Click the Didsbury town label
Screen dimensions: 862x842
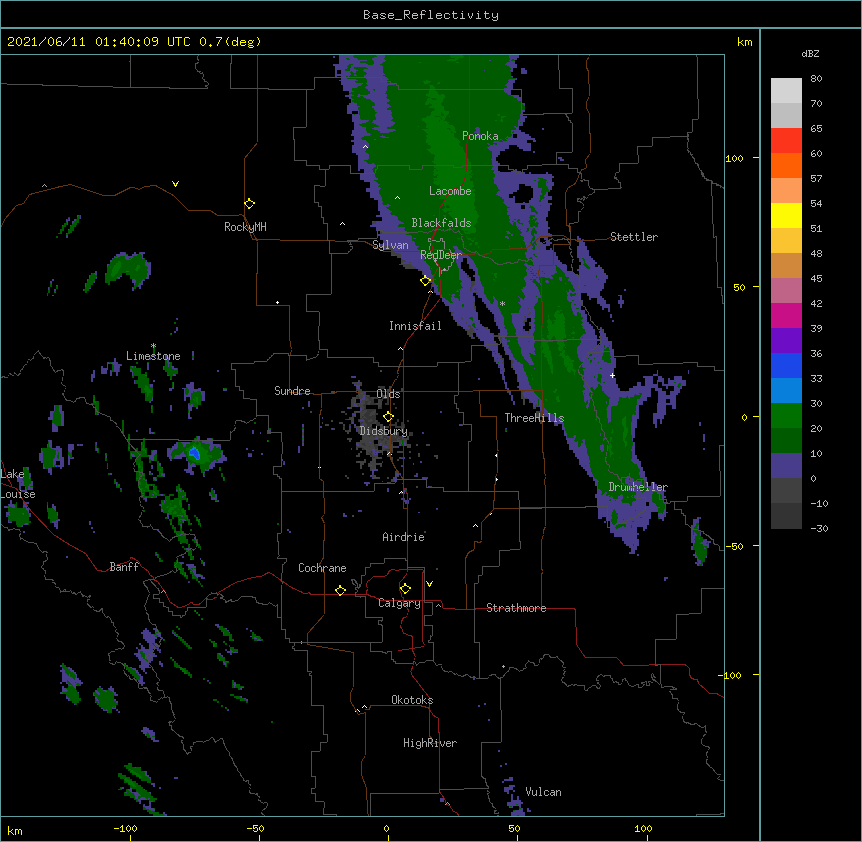pos(383,431)
